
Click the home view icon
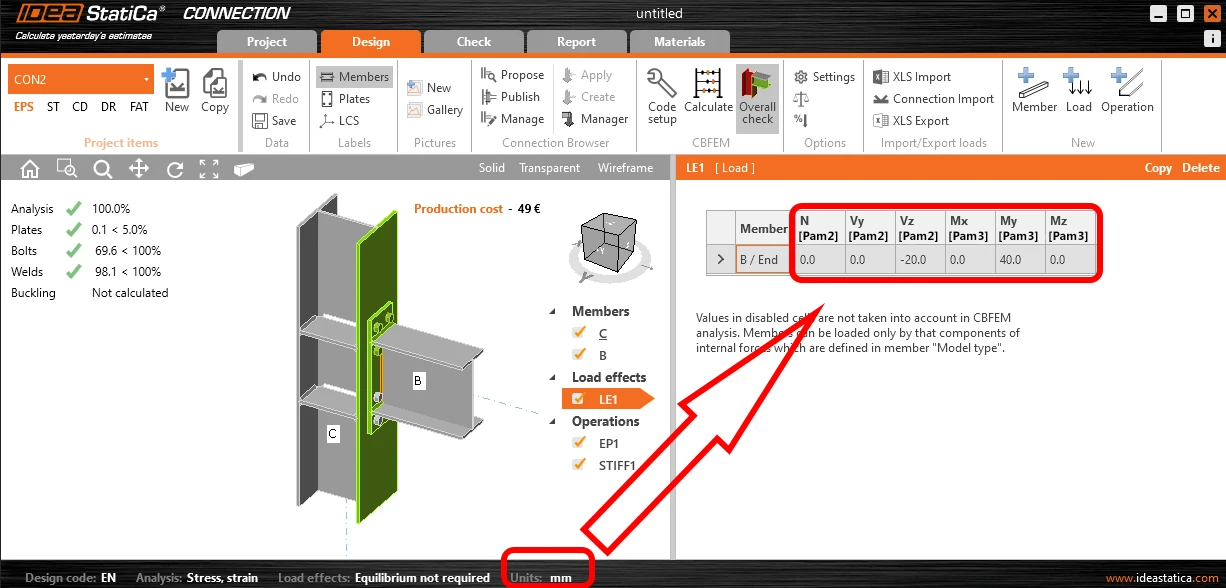pos(30,169)
